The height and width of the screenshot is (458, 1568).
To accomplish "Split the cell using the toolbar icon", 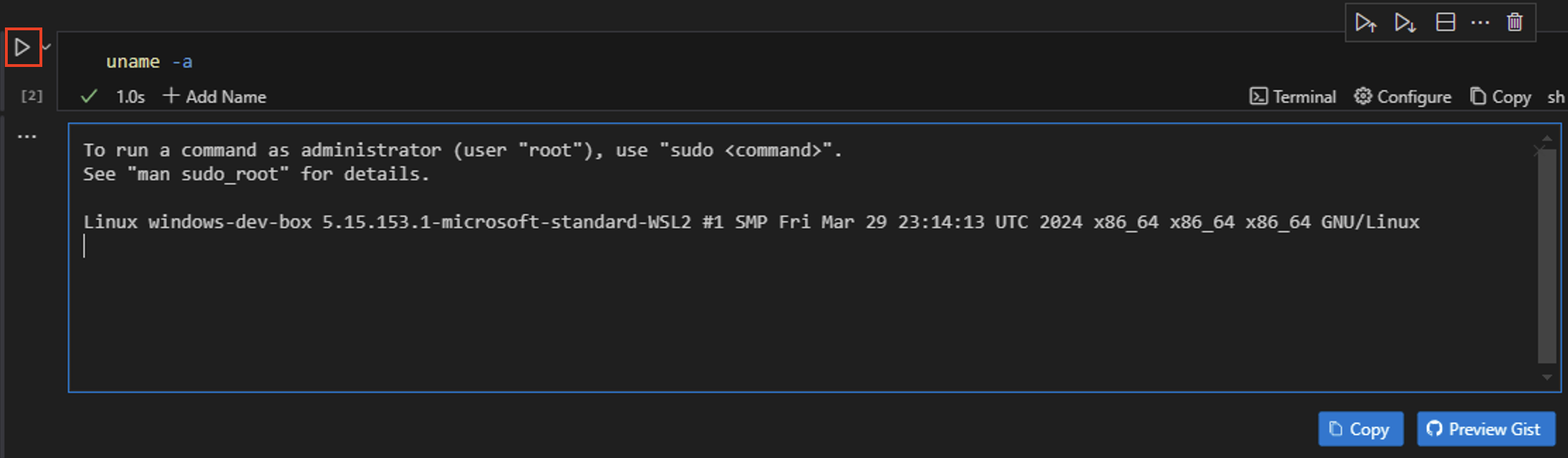I will (x=1445, y=23).
